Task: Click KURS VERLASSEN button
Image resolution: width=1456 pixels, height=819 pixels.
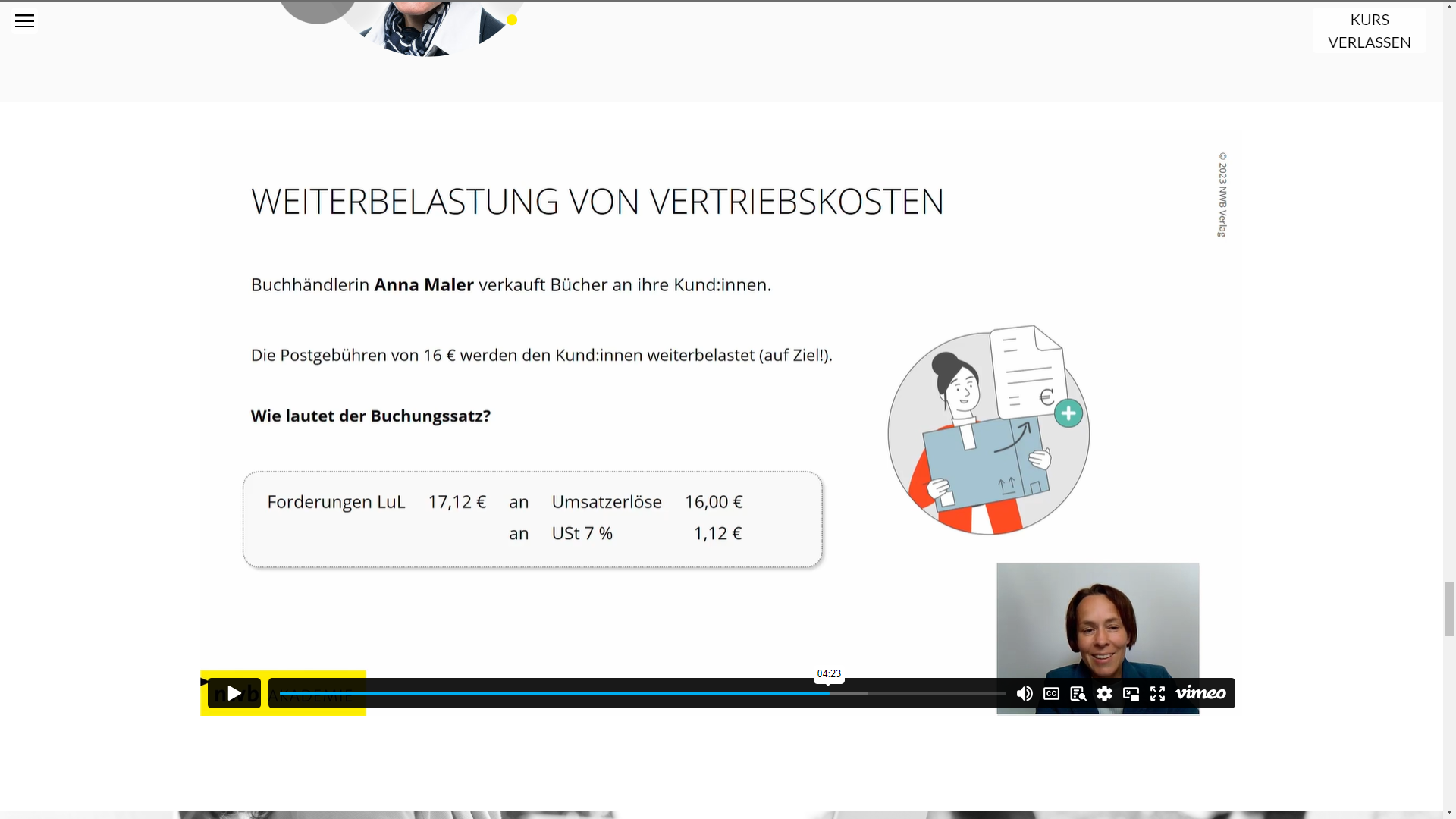Action: click(1369, 31)
